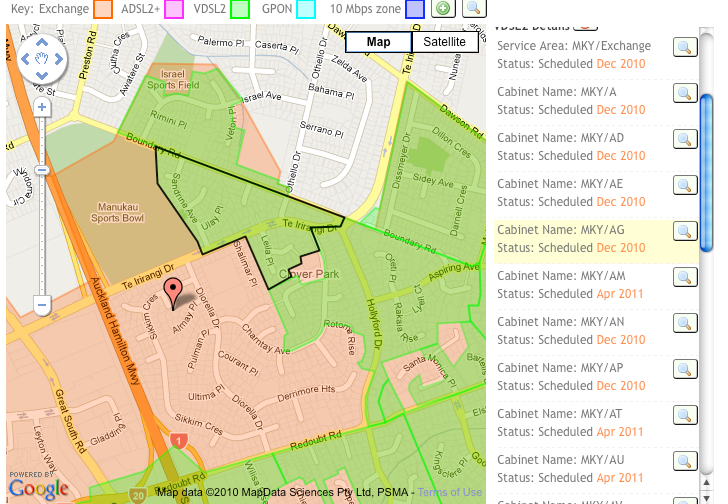Click the scrollbar up arrow

(x=706, y=483)
